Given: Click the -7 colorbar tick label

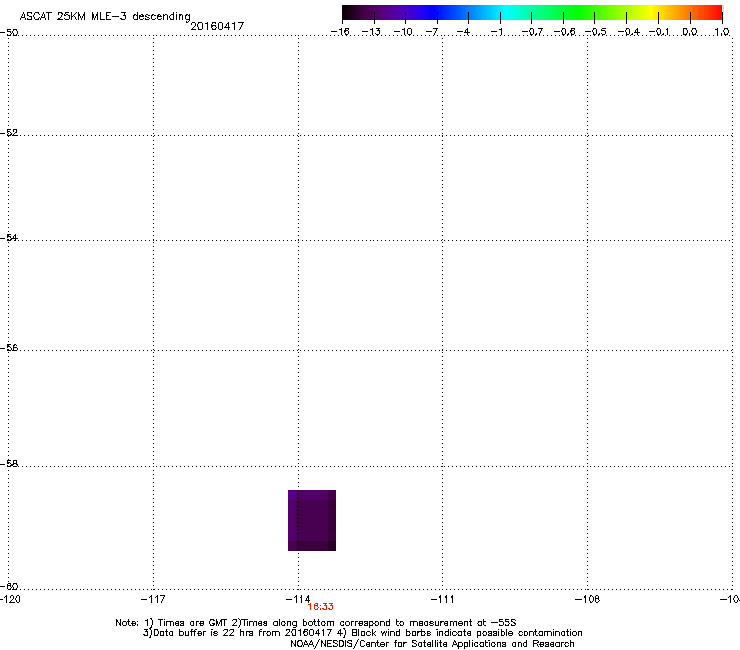Looking at the screenshot, I should tap(432, 32).
